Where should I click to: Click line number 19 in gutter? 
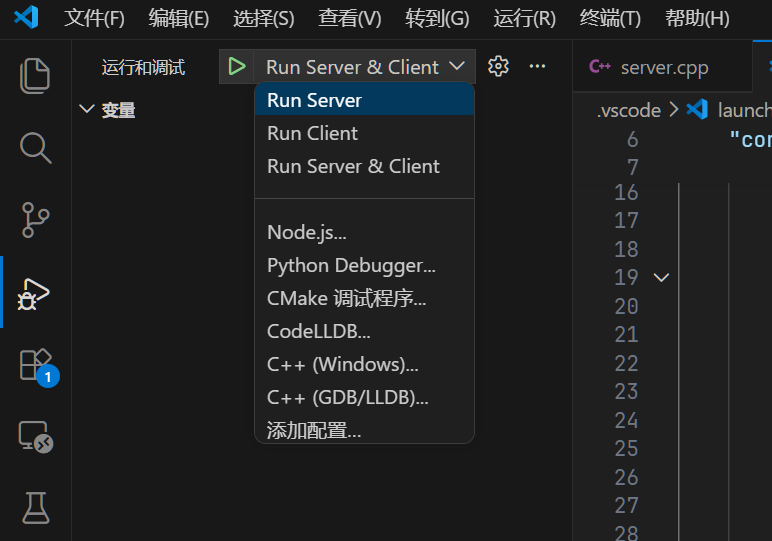pos(626,277)
